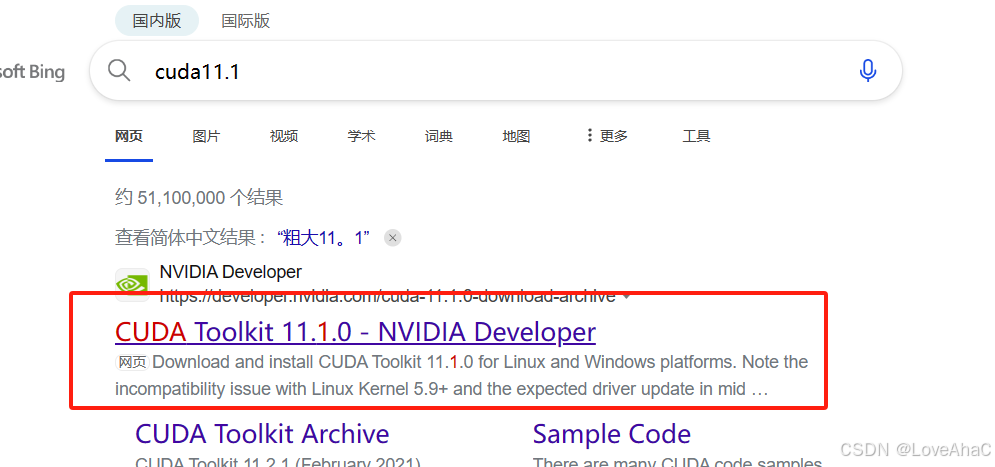Click the NVIDIA Developer site favicon
Image resolution: width=995 pixels, height=467 pixels.
click(x=132, y=284)
